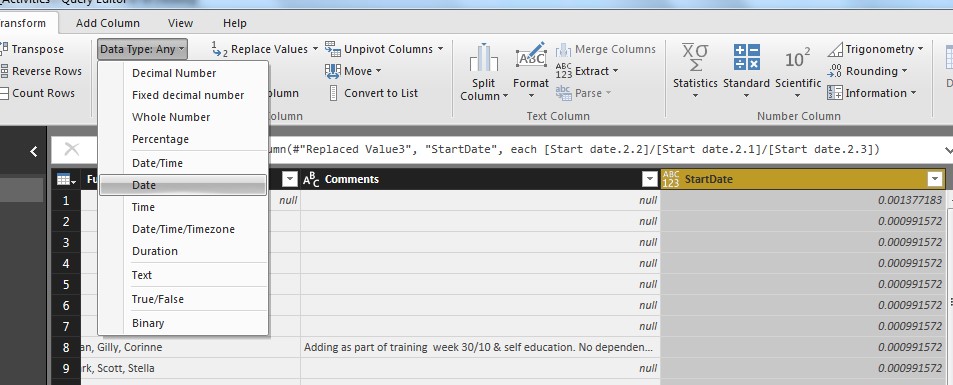Click the Transpose icon

pos(4,49)
